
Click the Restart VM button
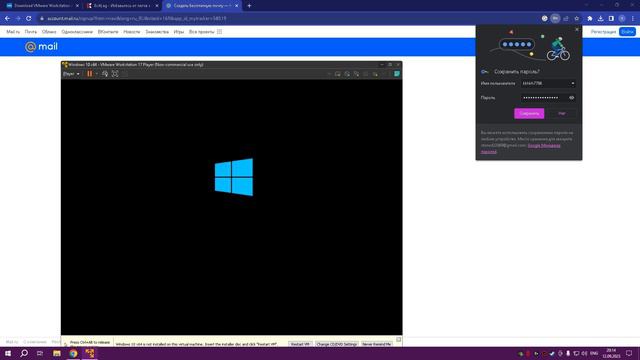click(x=300, y=344)
